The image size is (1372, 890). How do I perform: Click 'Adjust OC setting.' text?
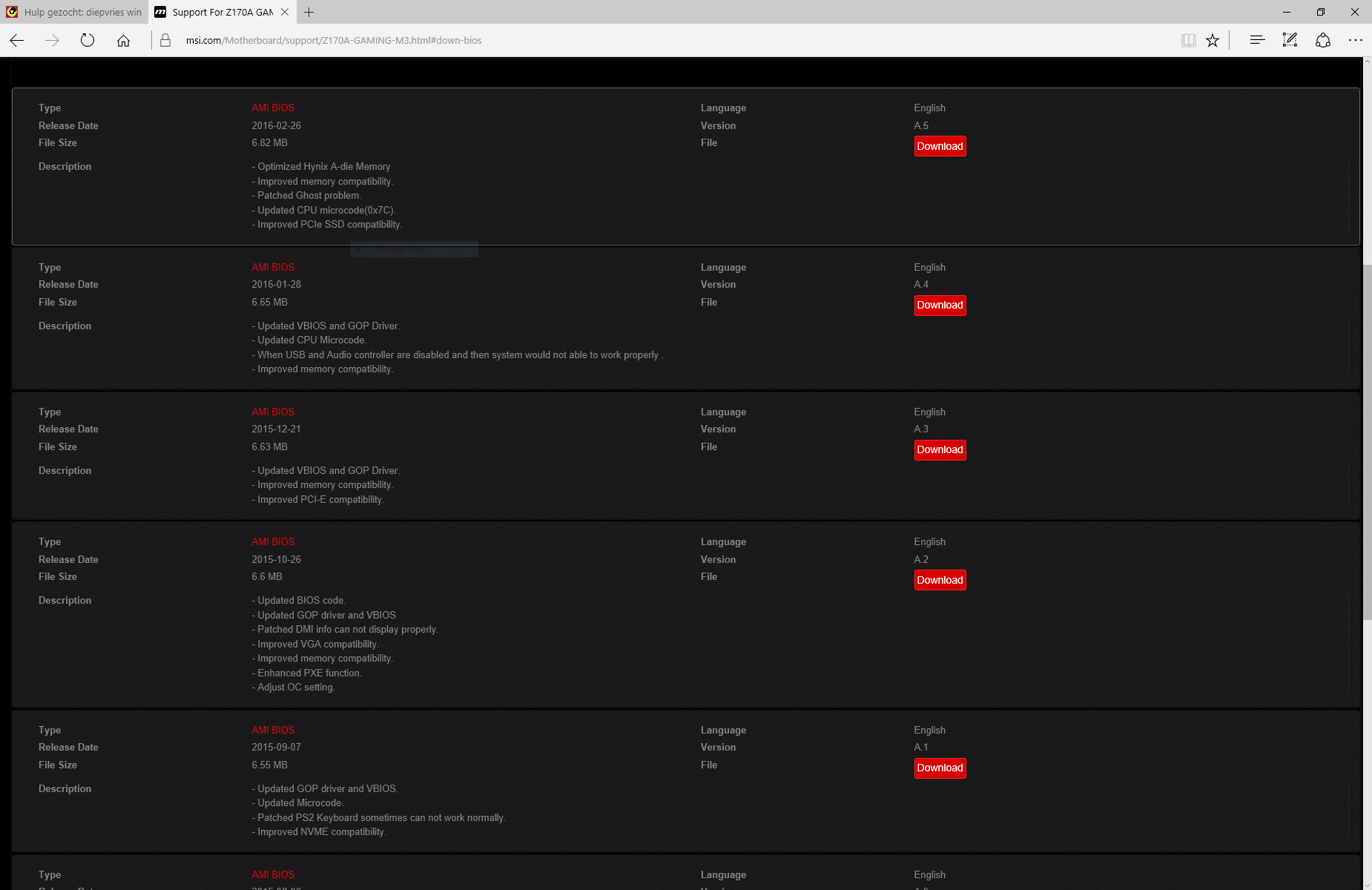tap(294, 687)
